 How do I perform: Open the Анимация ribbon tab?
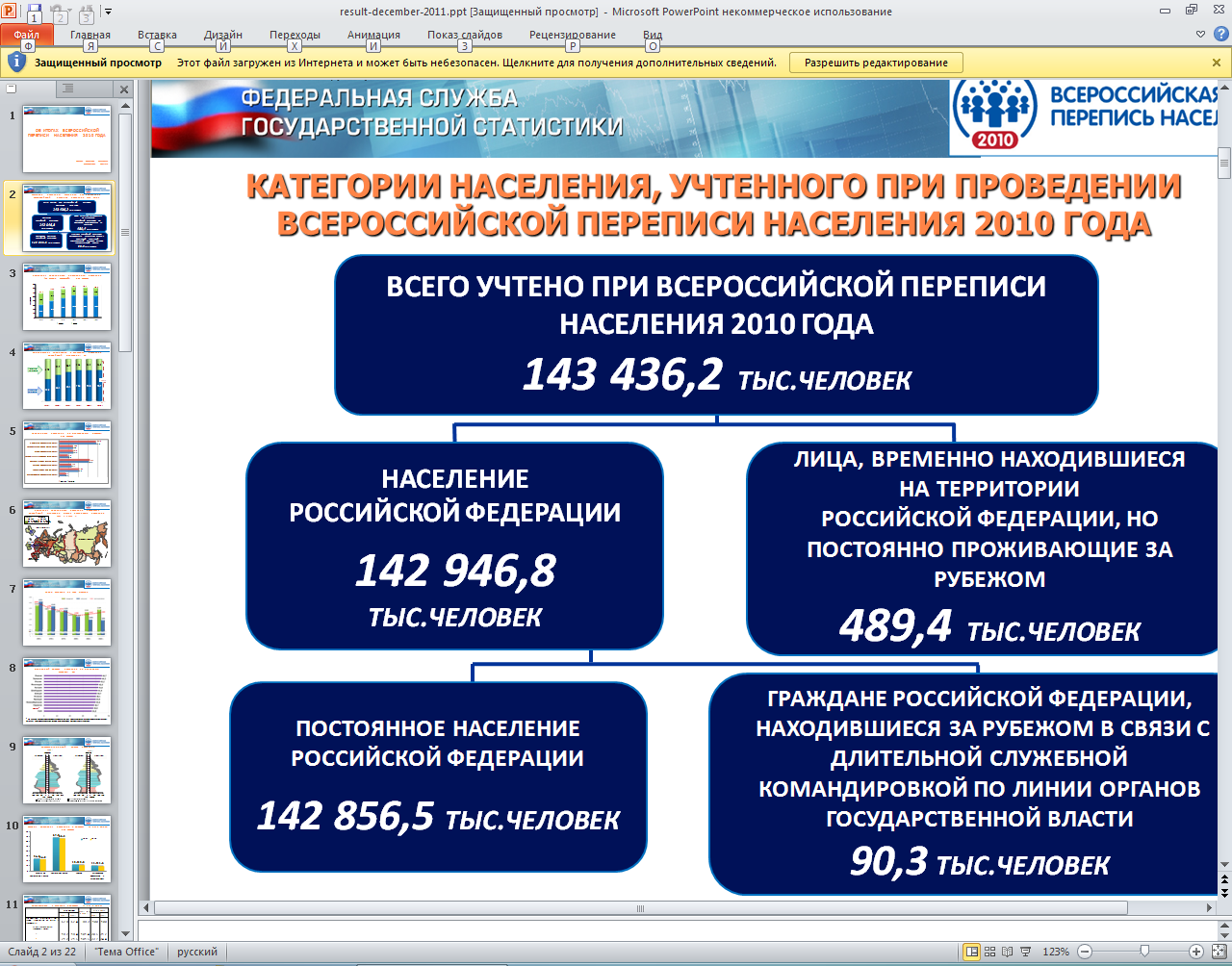click(373, 35)
